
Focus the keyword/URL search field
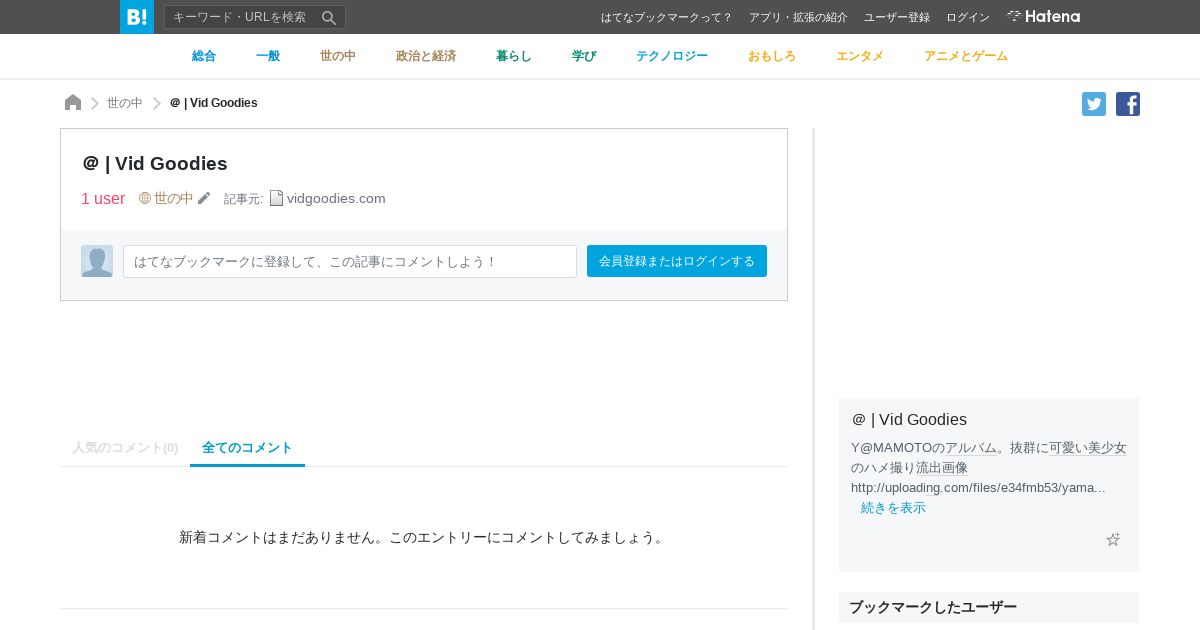[x=242, y=17]
